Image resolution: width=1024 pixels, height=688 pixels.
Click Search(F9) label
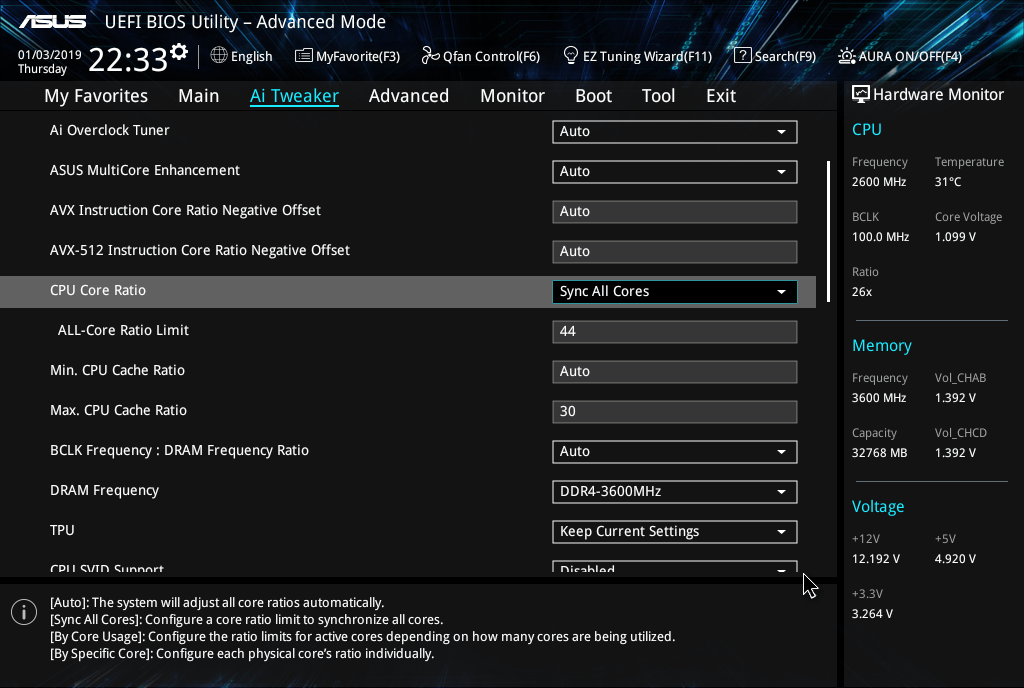pos(785,57)
